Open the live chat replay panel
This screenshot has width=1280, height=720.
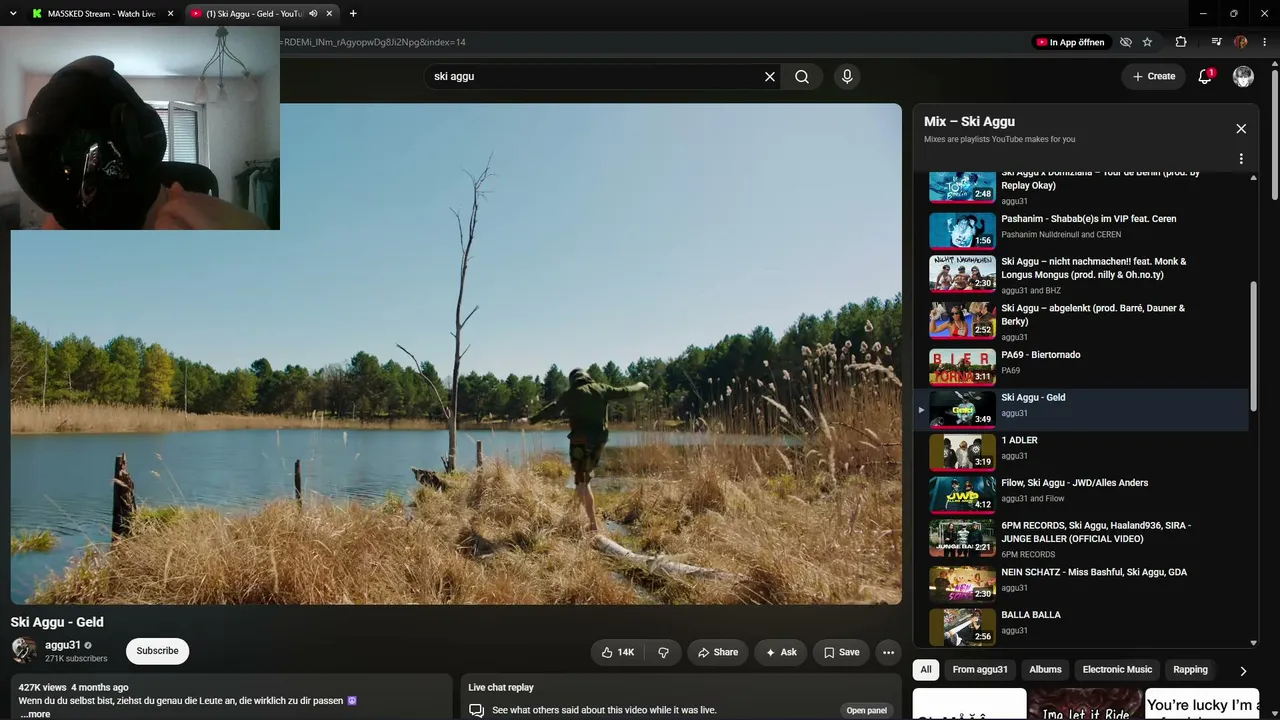(866, 710)
